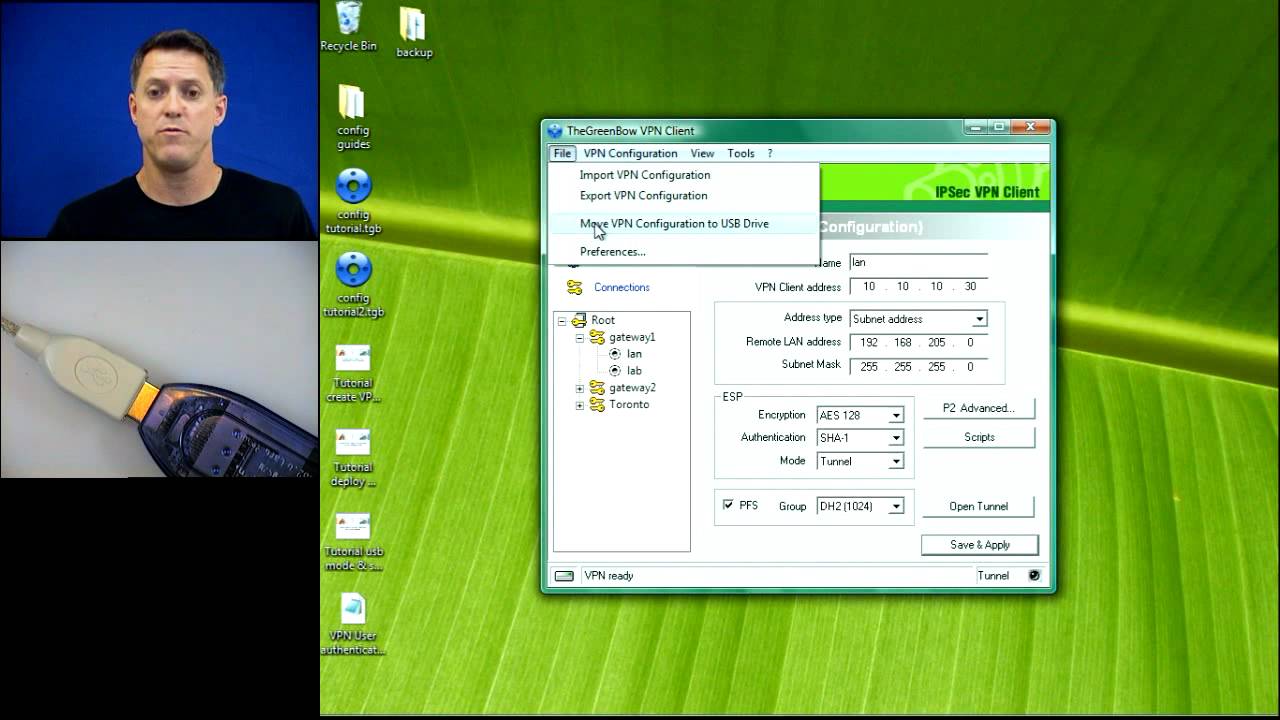Toggle the PFS checkbox

728,505
